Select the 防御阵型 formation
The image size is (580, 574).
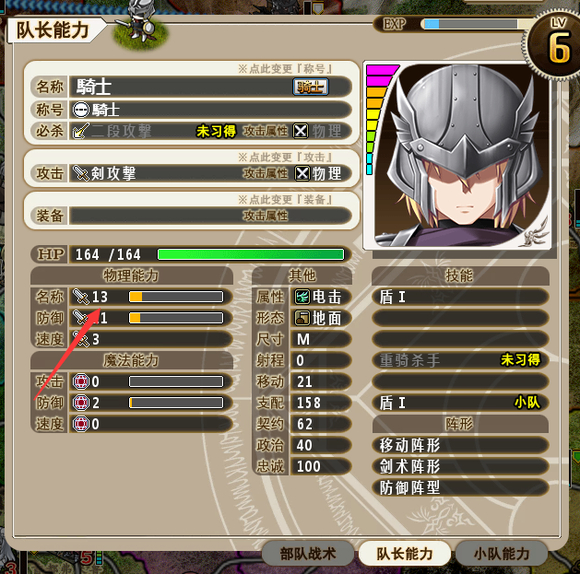click(x=460, y=487)
